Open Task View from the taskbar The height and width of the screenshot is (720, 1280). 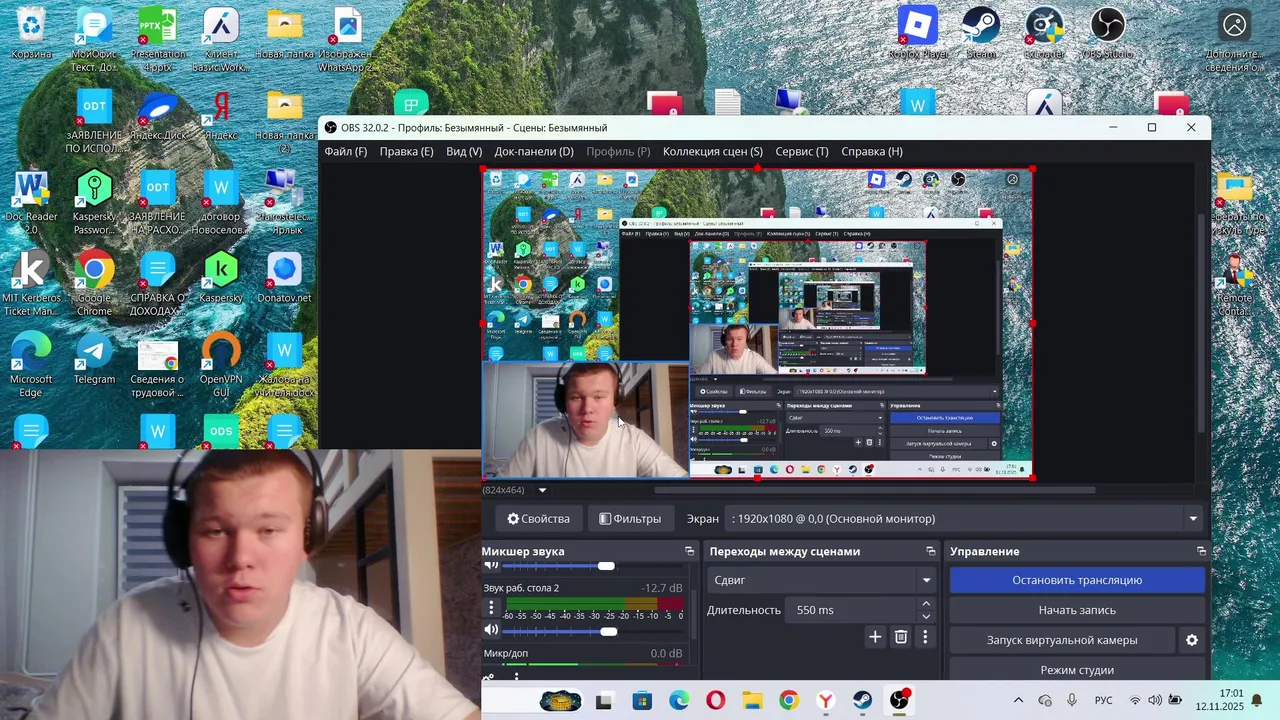604,702
